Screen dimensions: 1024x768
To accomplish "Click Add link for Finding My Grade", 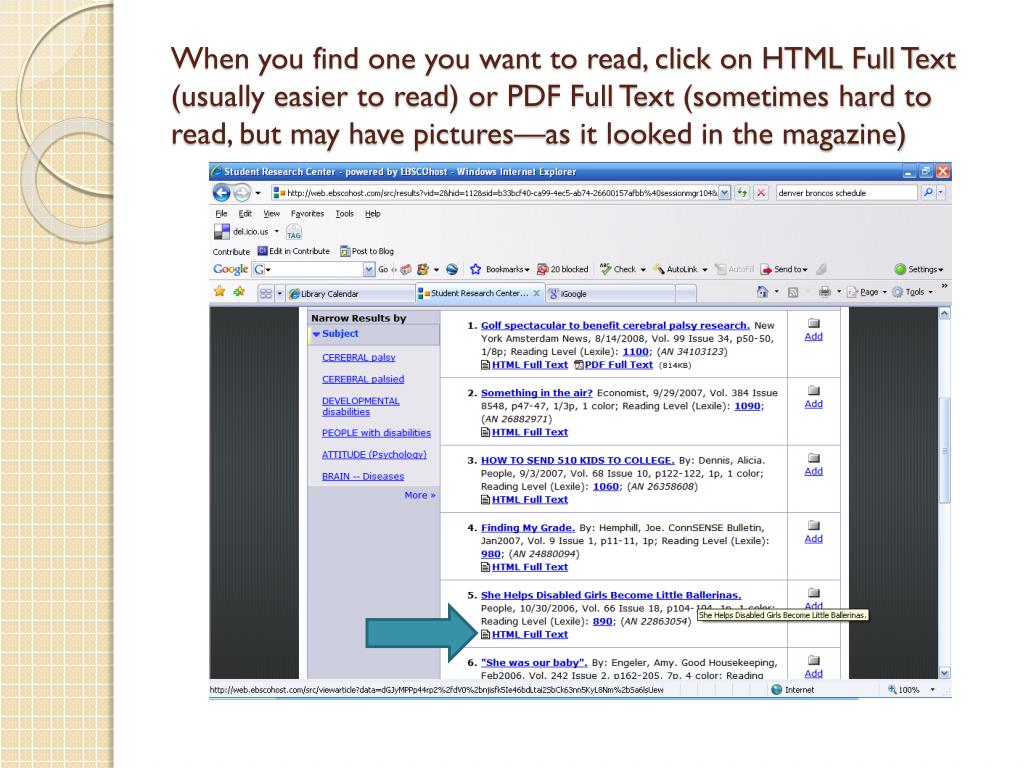I will click(x=814, y=539).
